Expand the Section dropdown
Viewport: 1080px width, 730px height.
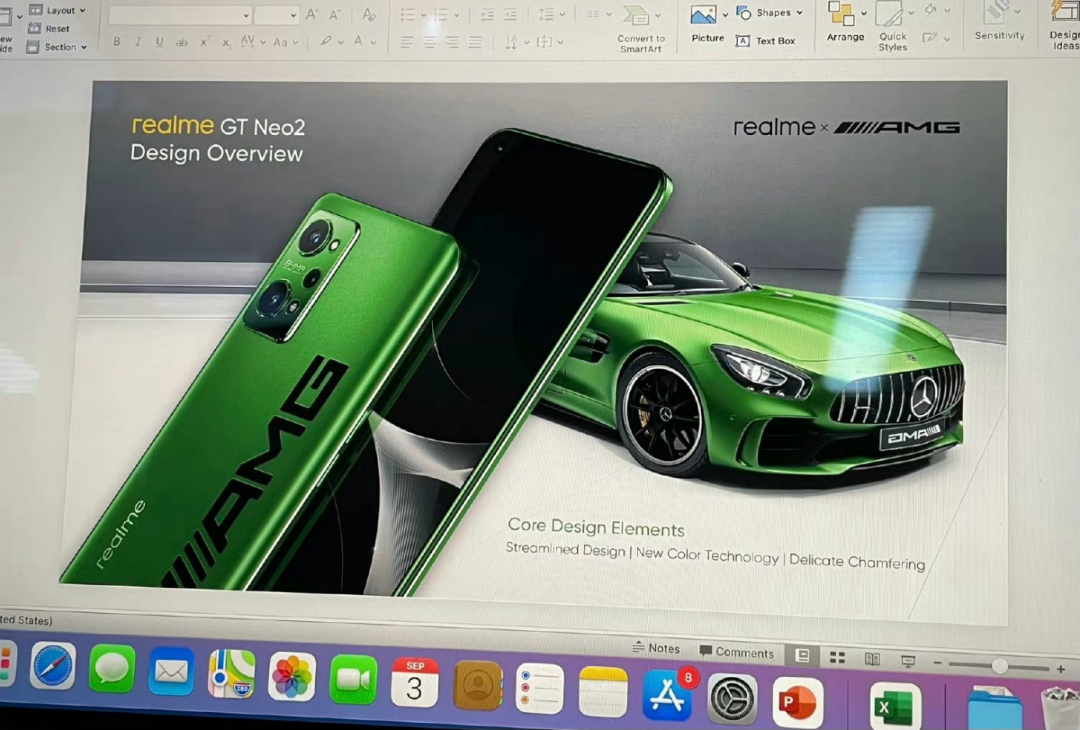[x=58, y=48]
